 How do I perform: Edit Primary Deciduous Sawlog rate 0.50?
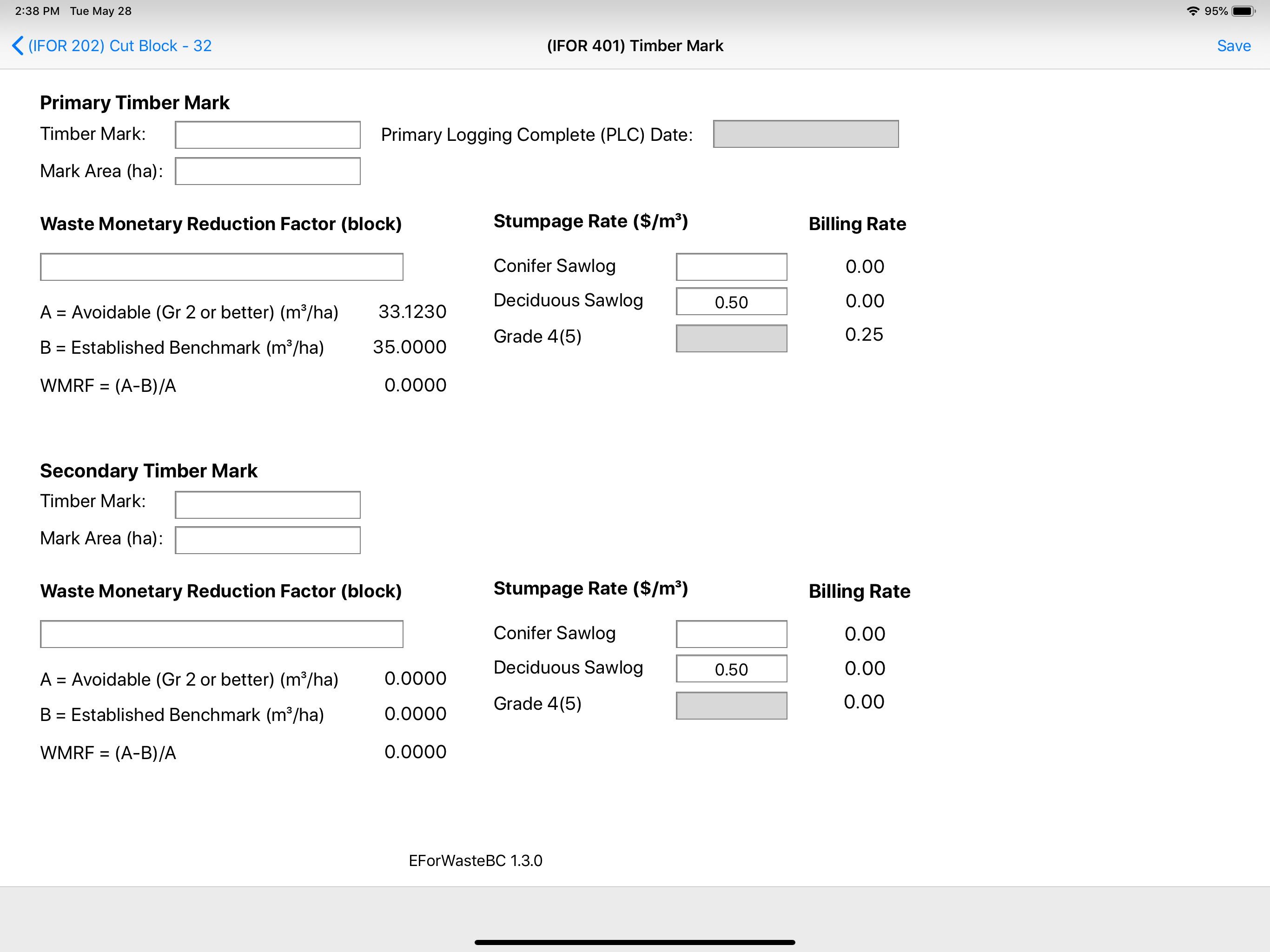click(x=731, y=301)
